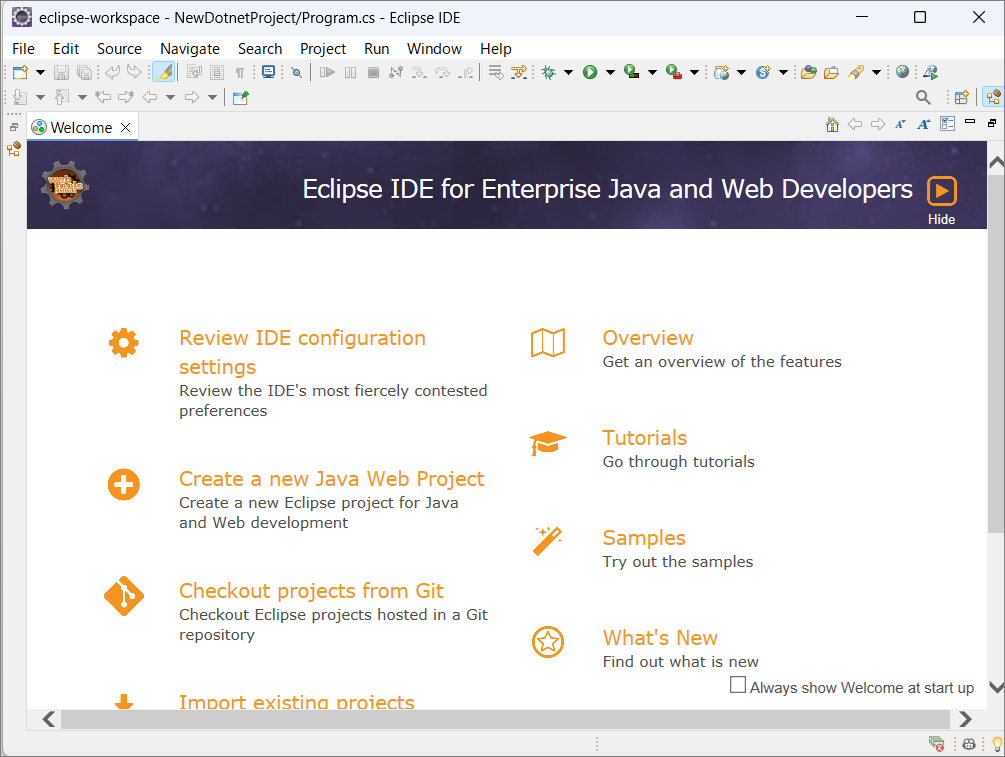Open the What's New link

click(660, 638)
